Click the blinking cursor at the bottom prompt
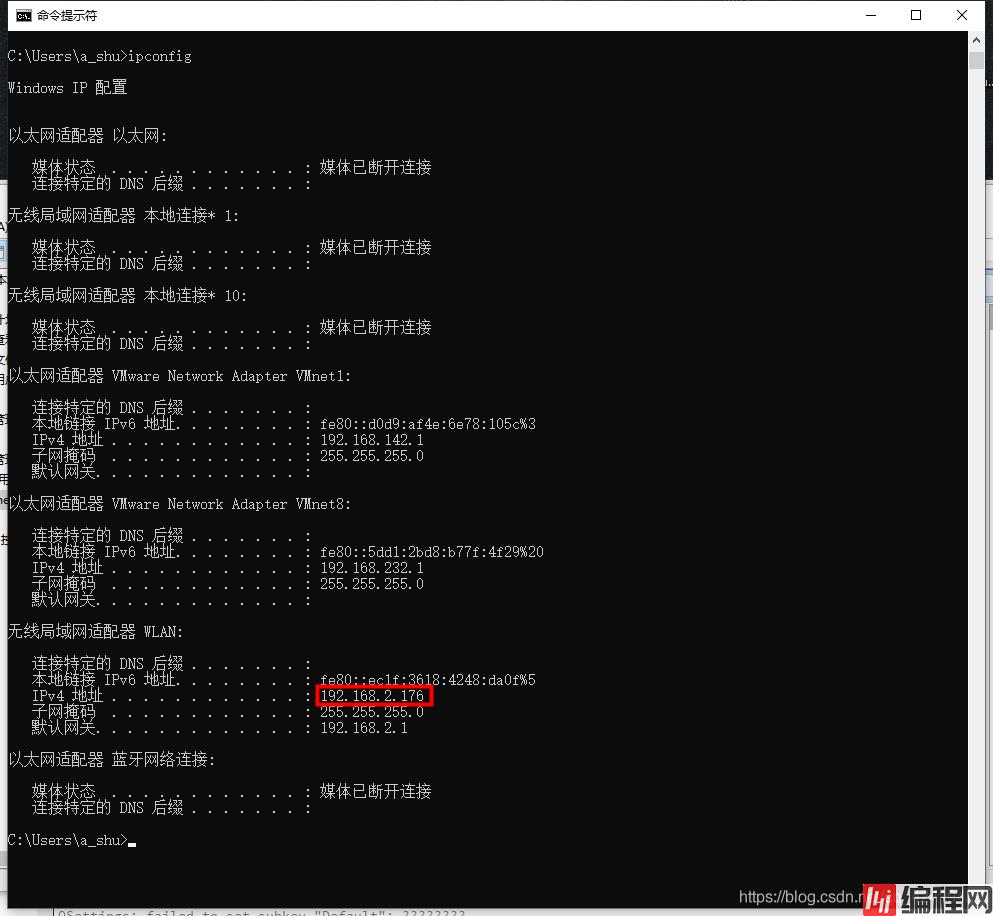The image size is (993, 916). click(x=132, y=842)
